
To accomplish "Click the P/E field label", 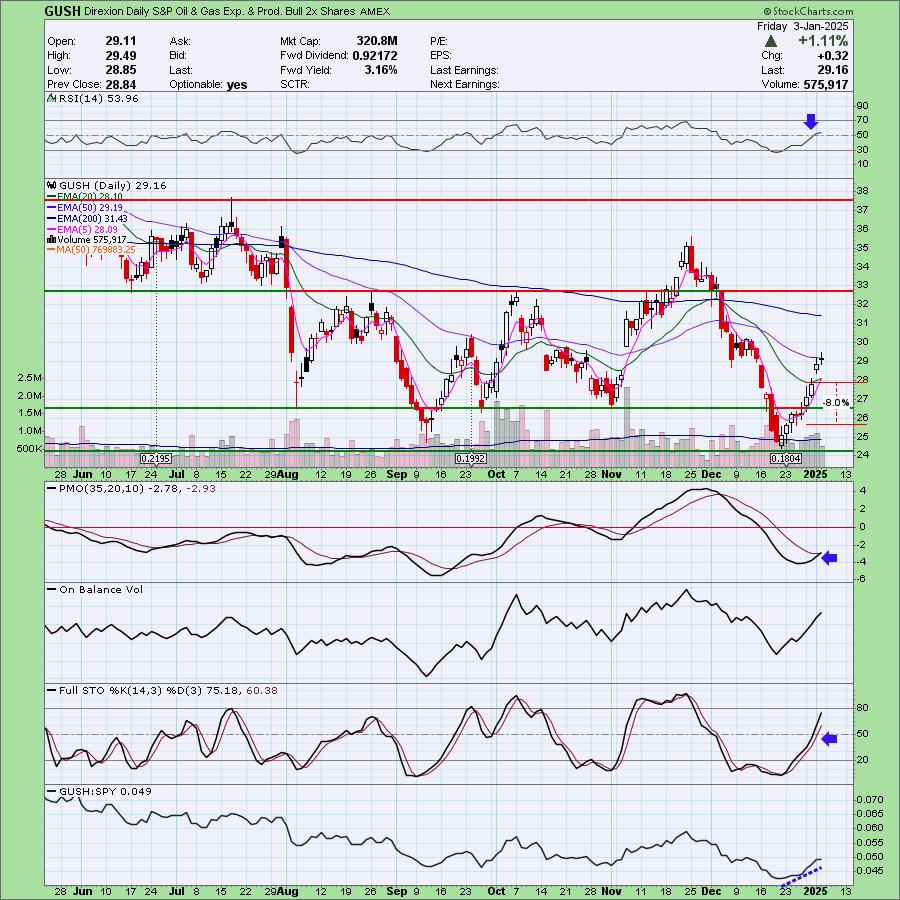I will tap(439, 41).
